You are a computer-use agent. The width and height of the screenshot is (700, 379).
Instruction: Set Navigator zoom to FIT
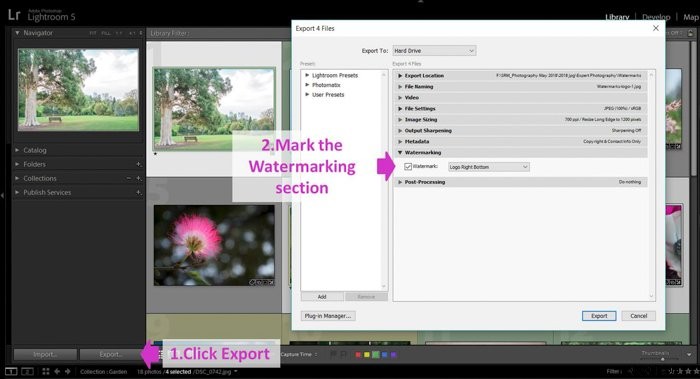(92, 33)
